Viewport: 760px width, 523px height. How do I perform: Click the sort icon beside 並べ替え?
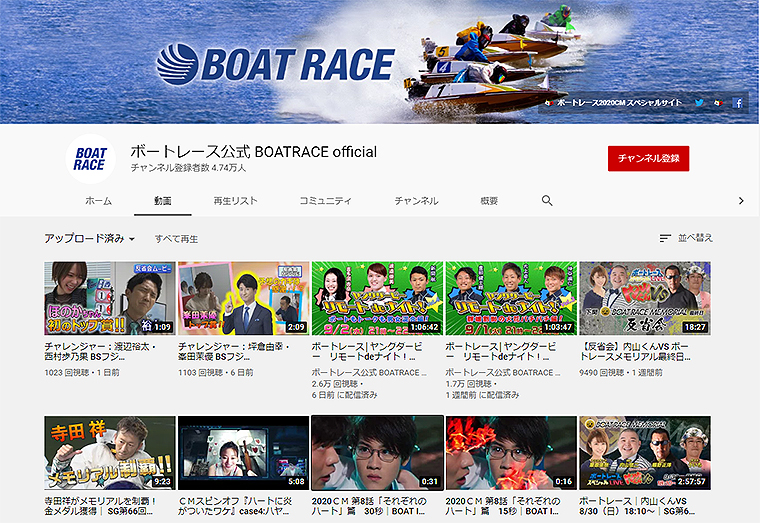(665, 238)
